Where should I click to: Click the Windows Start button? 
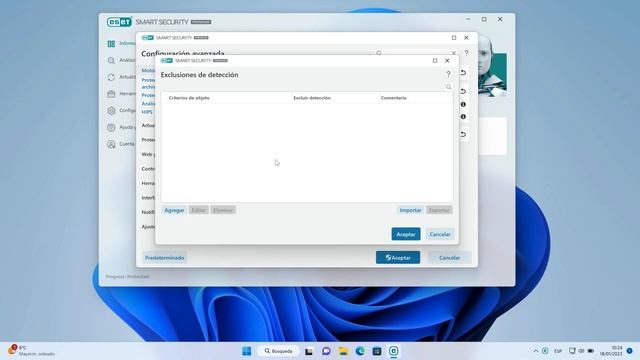pyautogui.click(x=247, y=351)
